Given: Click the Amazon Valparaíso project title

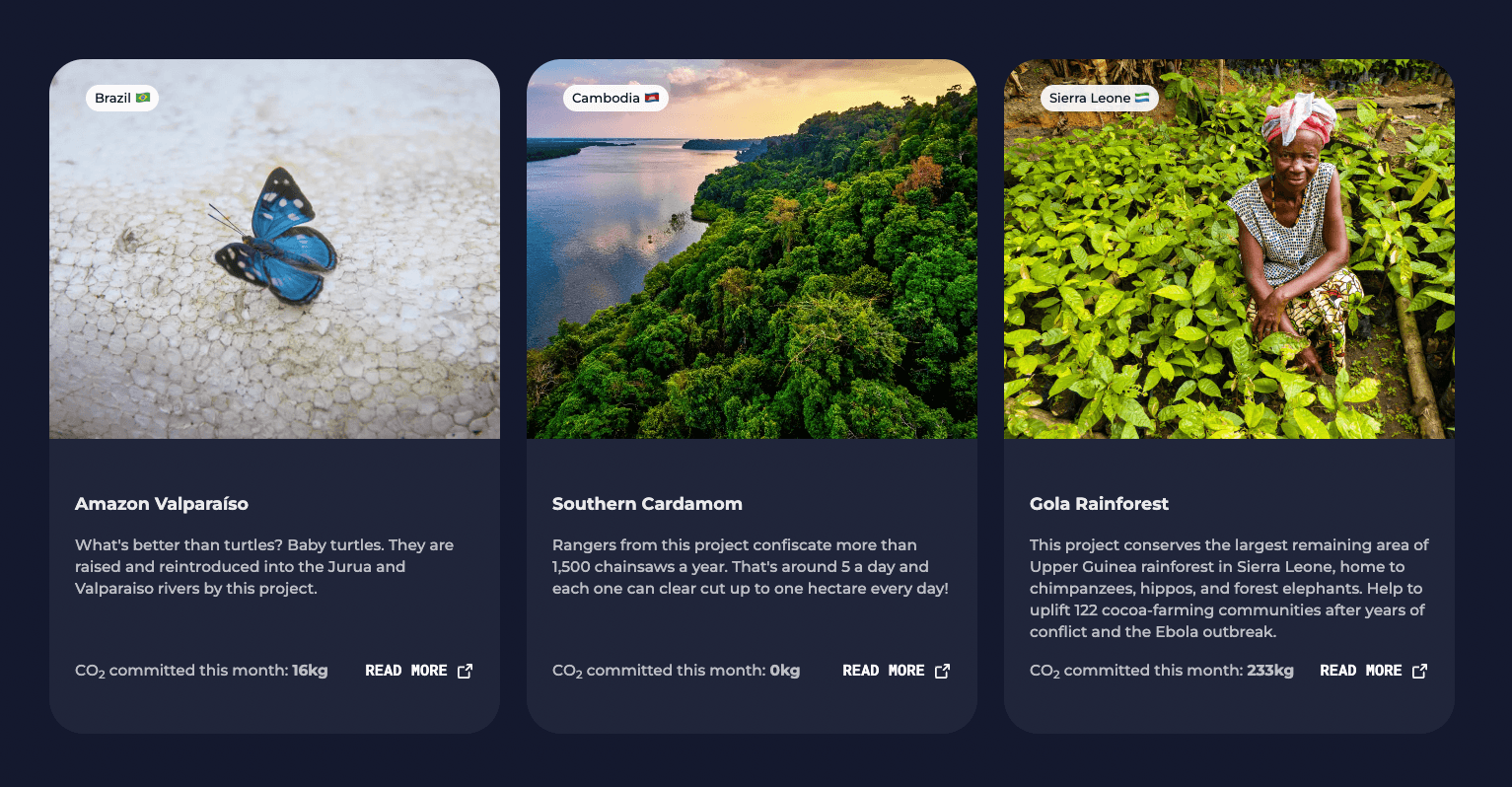Looking at the screenshot, I should click(x=162, y=504).
